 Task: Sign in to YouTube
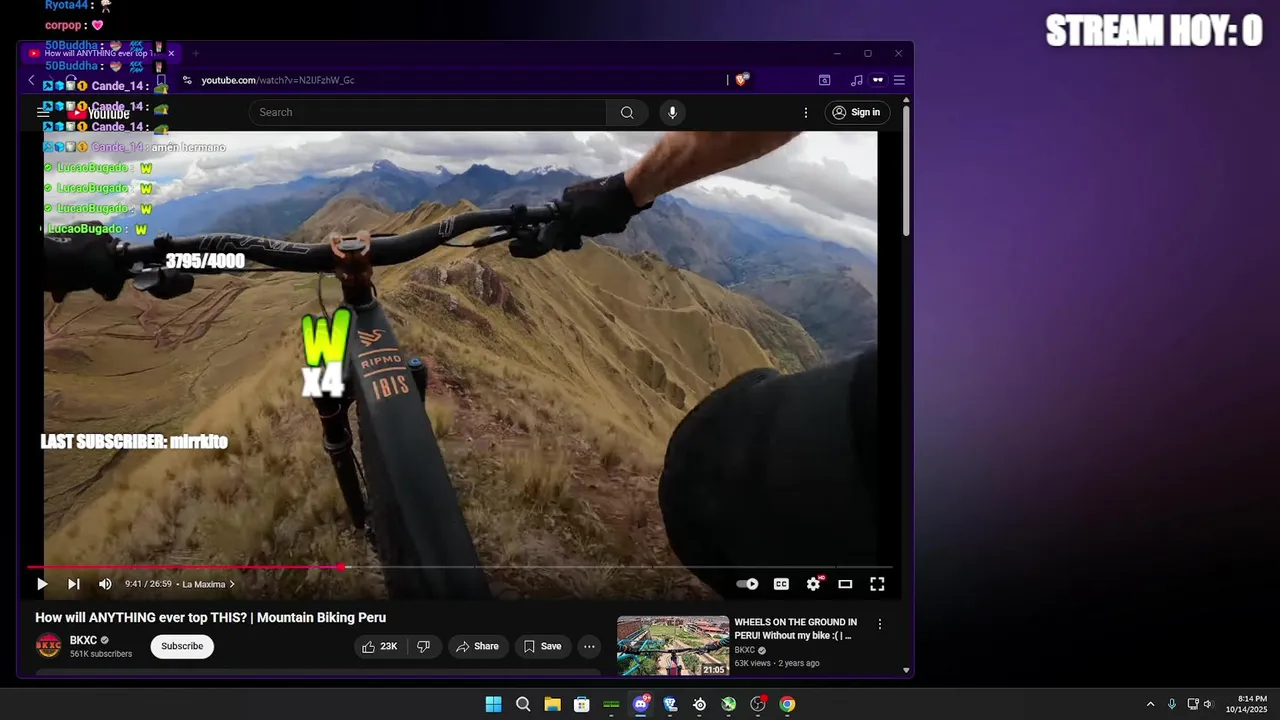tap(857, 112)
